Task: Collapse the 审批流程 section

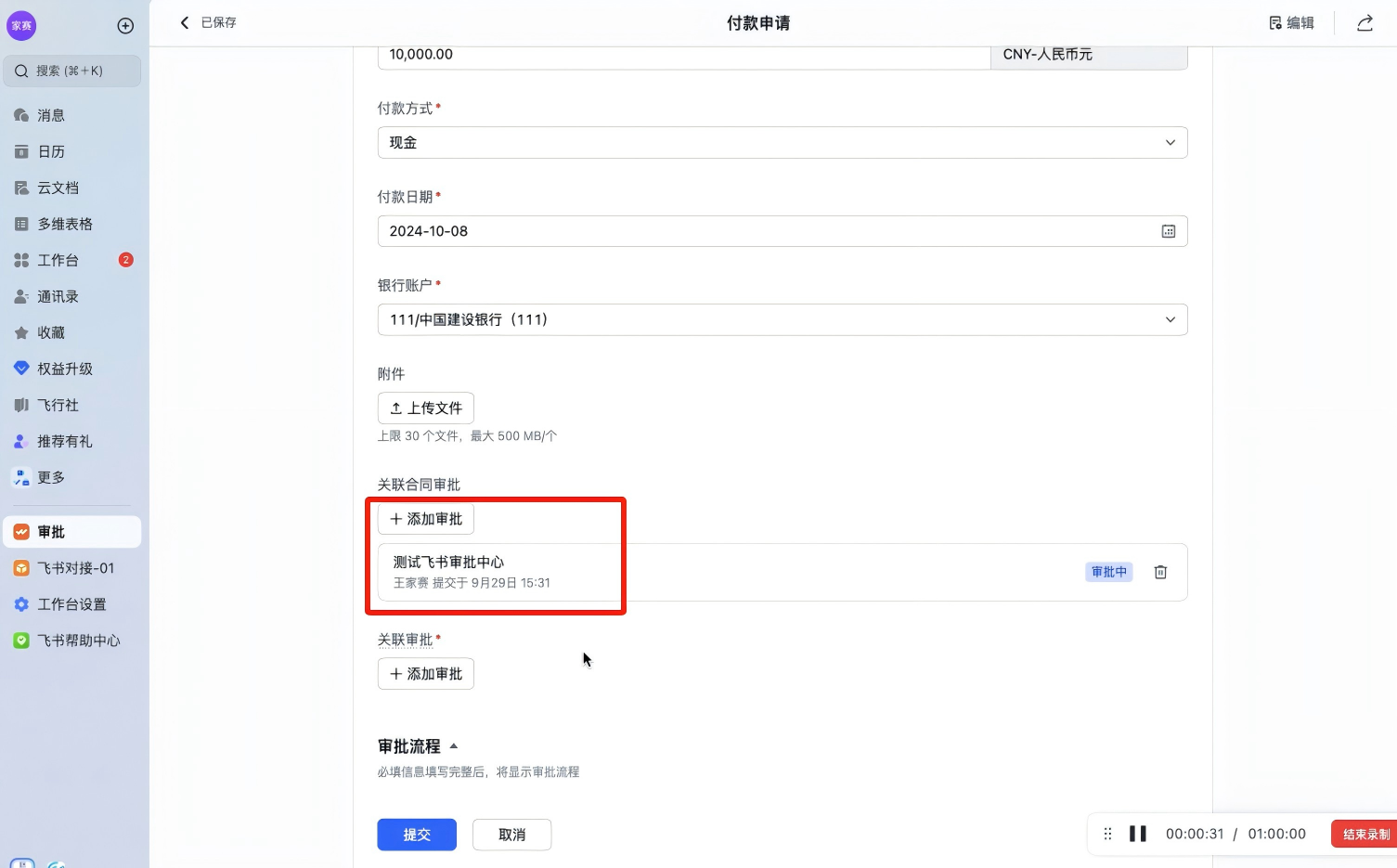Action: (x=453, y=746)
